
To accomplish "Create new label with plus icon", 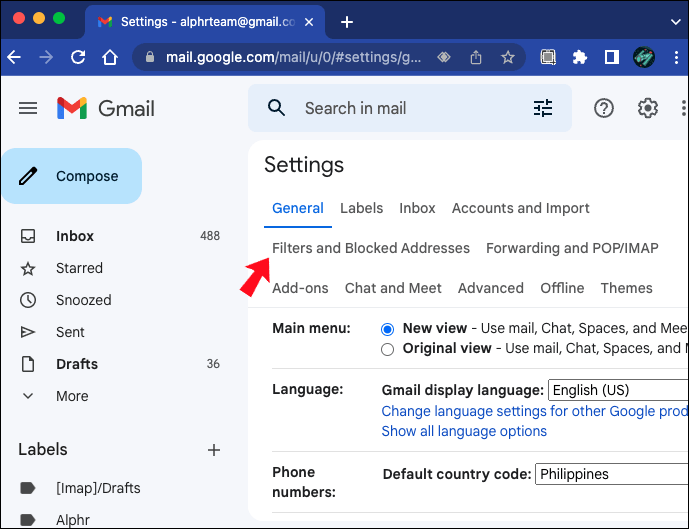I will [214, 450].
